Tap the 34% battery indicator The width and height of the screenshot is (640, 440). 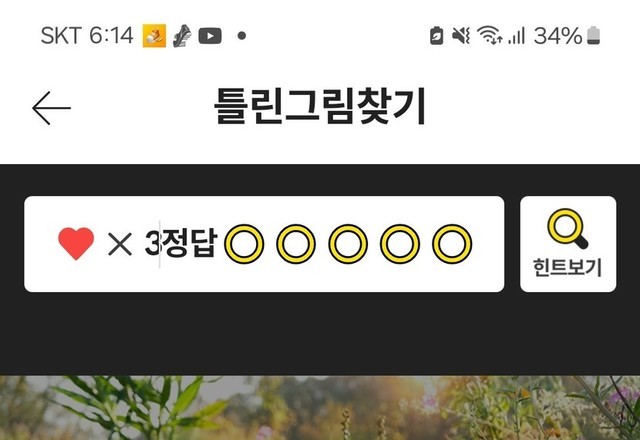coord(567,36)
